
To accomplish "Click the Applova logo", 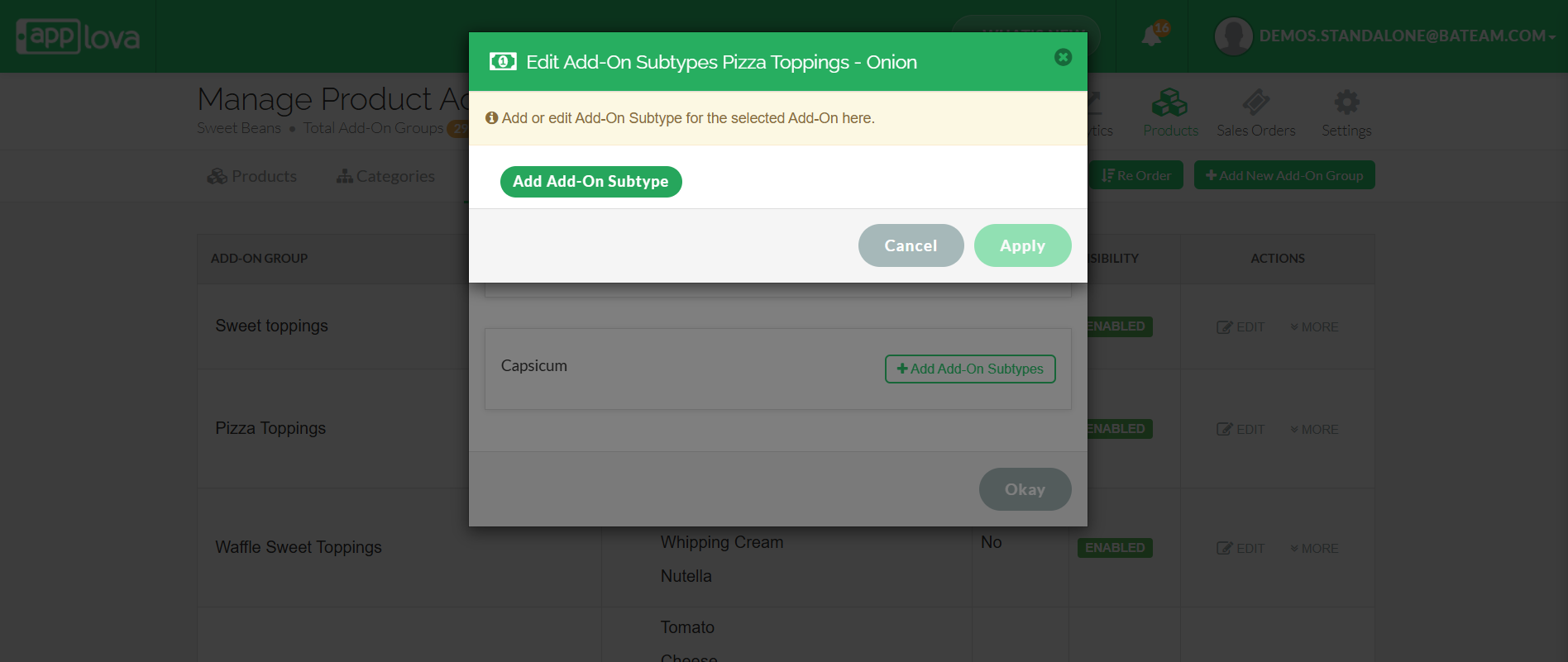I will (78, 36).
